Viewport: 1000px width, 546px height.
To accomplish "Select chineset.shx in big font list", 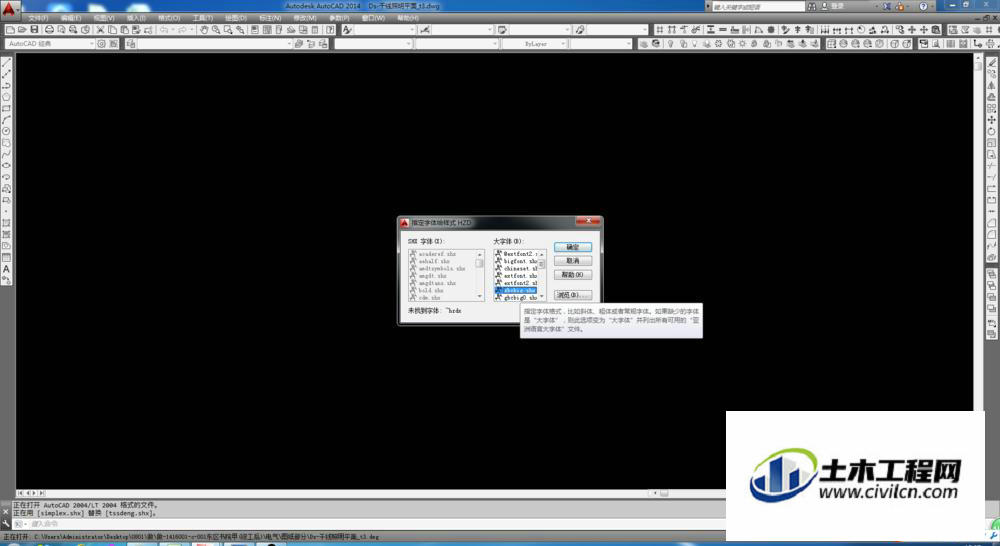I will pos(517,269).
